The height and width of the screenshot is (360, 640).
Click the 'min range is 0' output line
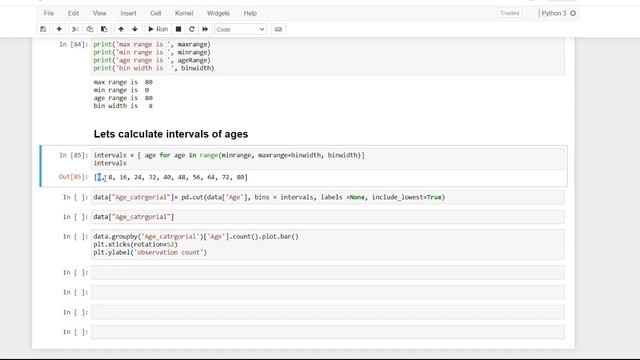click(121, 90)
